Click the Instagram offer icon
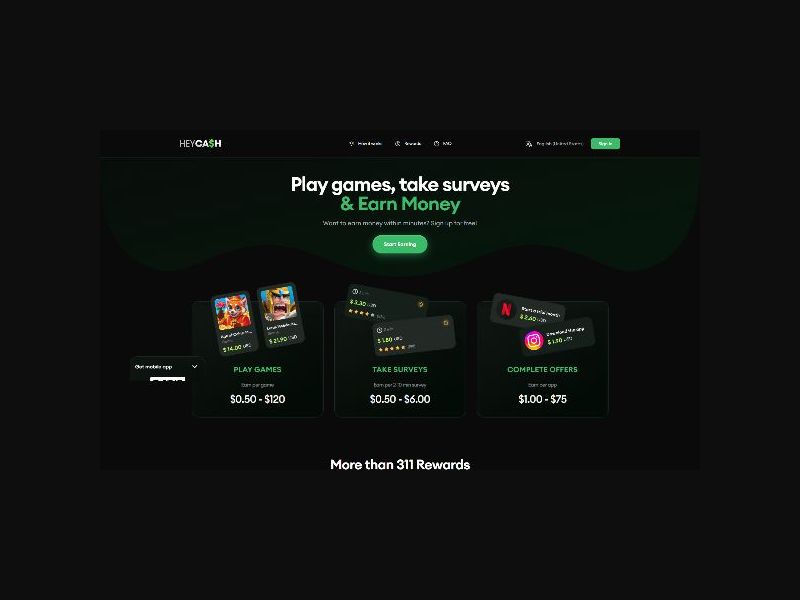 [x=534, y=340]
